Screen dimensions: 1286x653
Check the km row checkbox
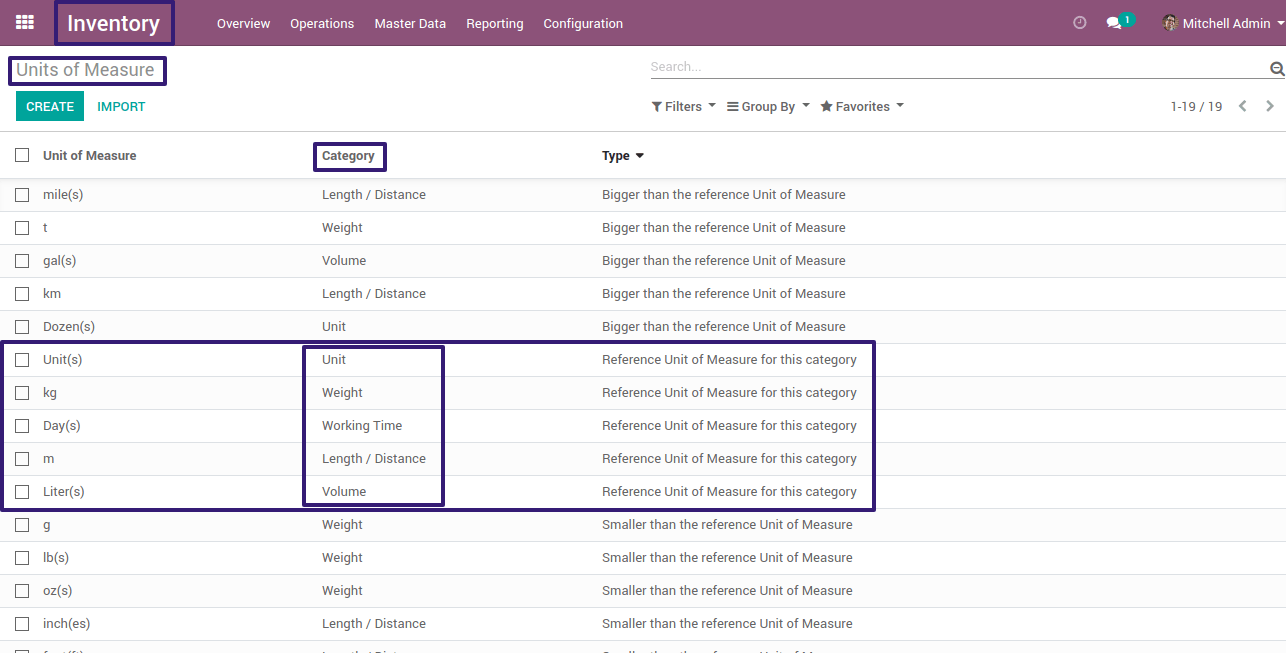(x=22, y=294)
